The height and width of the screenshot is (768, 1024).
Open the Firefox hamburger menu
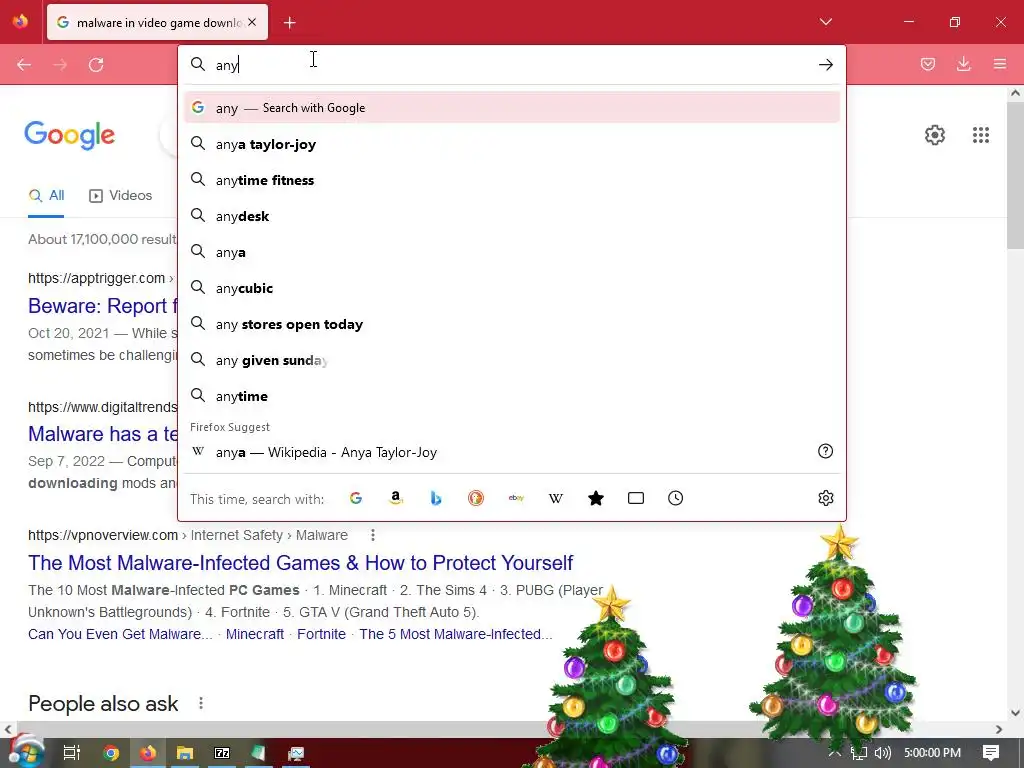pyautogui.click(x=1000, y=64)
